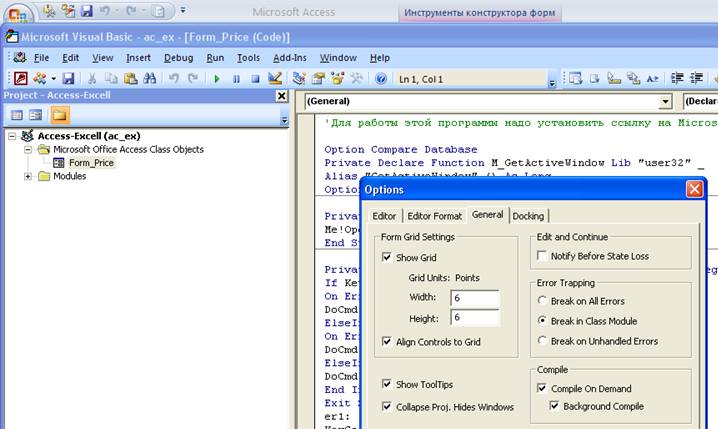
Task: Collapse the Access-Excell (ac_ex) project node
Action: point(12,136)
